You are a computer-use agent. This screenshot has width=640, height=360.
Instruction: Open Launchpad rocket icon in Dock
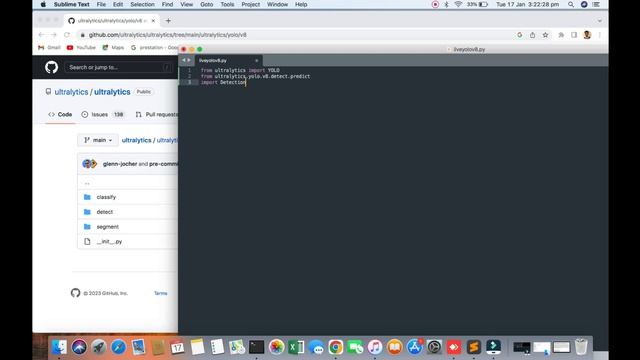click(98, 347)
